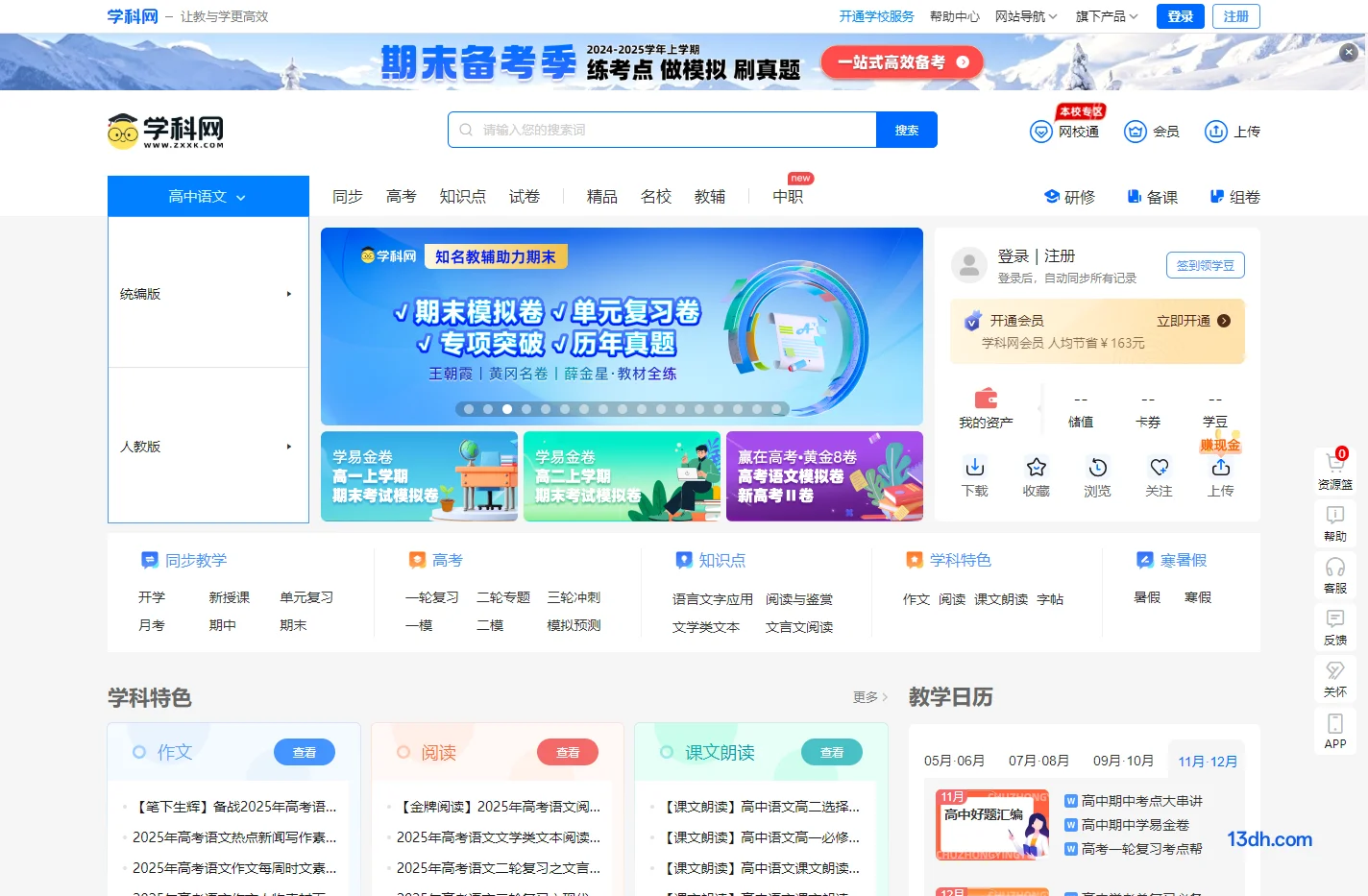Click 期末 under 同步教学

(x=293, y=625)
